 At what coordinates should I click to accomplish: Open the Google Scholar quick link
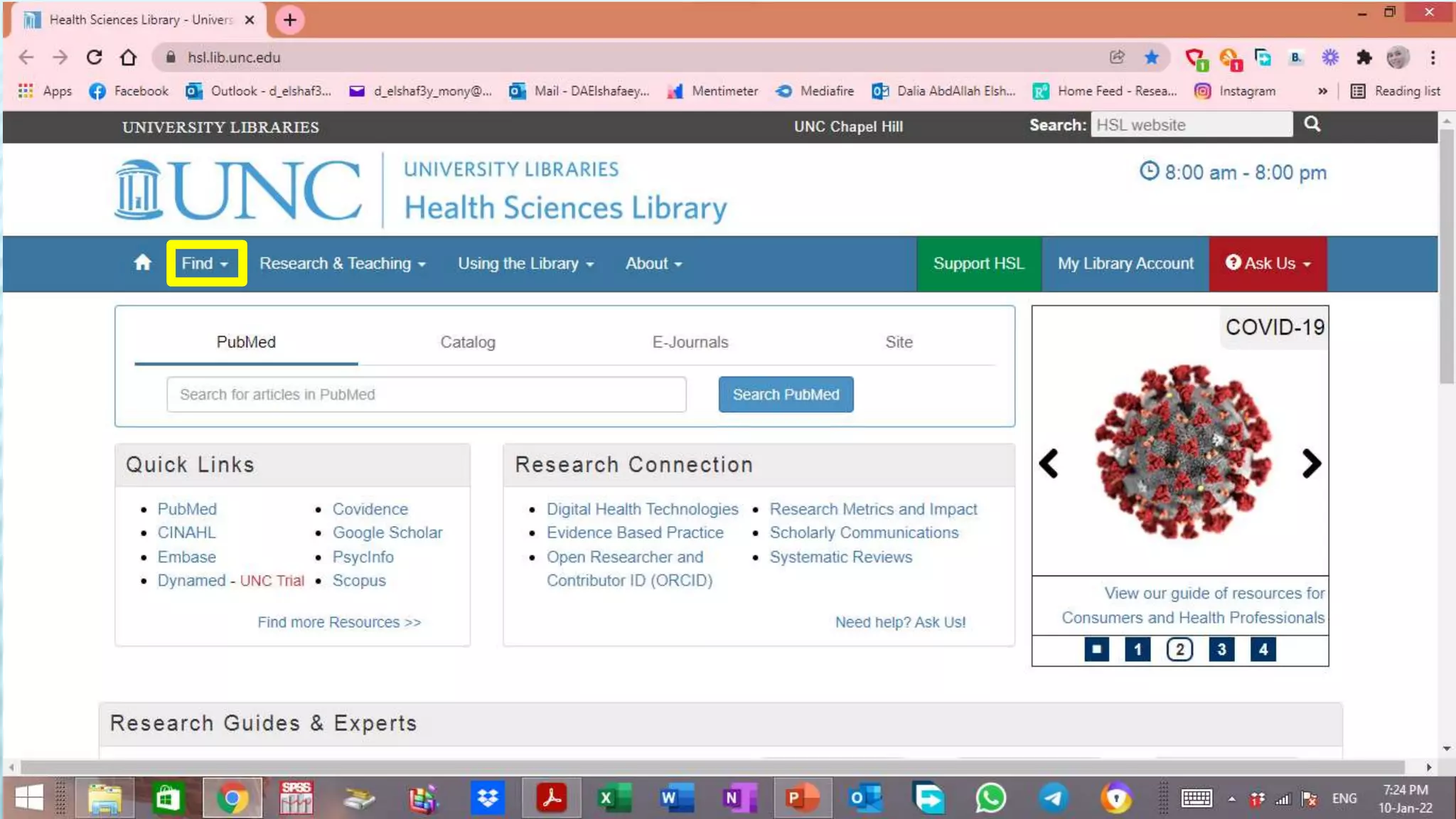click(x=387, y=532)
